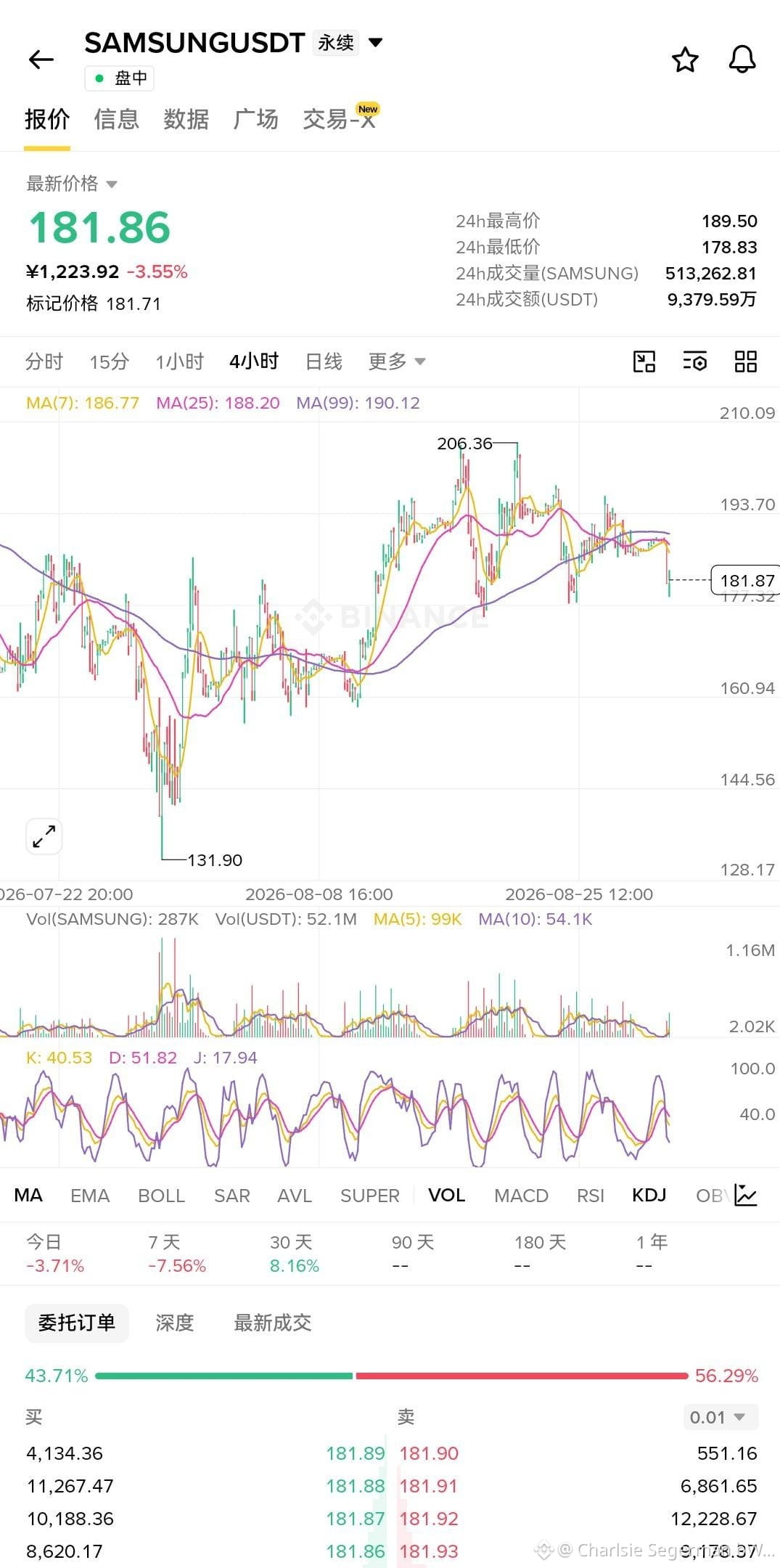The height and width of the screenshot is (1568, 780).
Task: Toggle the VOL sub-indicator
Action: 447,1195
